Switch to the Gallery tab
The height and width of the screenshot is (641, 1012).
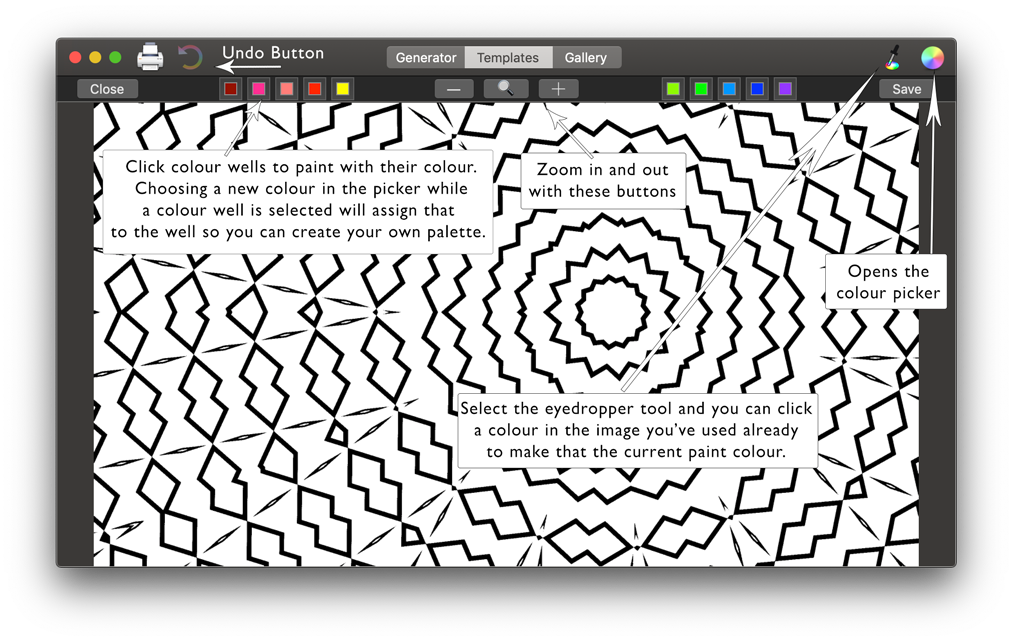pos(586,57)
